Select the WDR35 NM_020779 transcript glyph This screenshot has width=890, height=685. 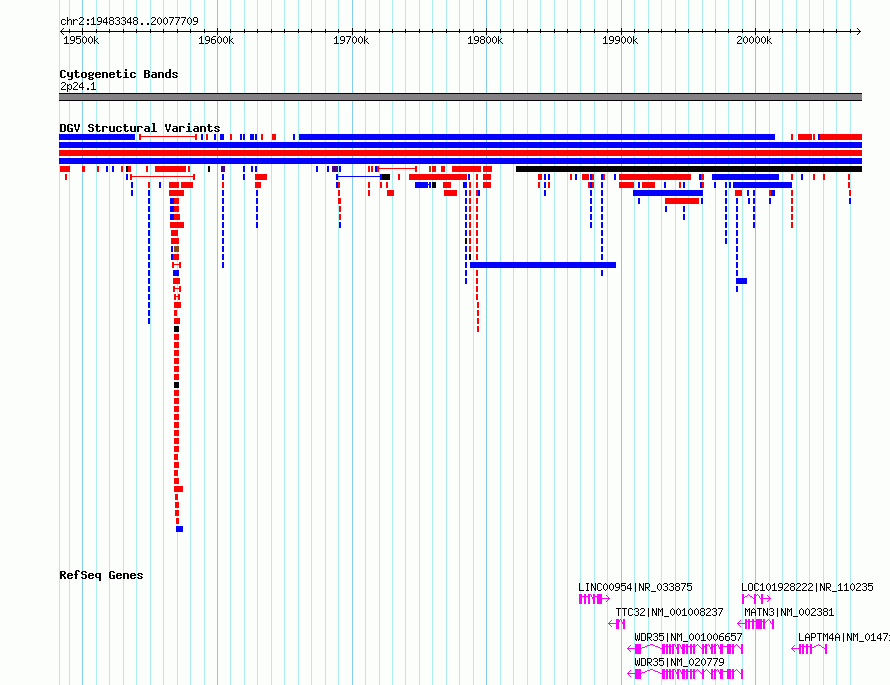coord(685,674)
